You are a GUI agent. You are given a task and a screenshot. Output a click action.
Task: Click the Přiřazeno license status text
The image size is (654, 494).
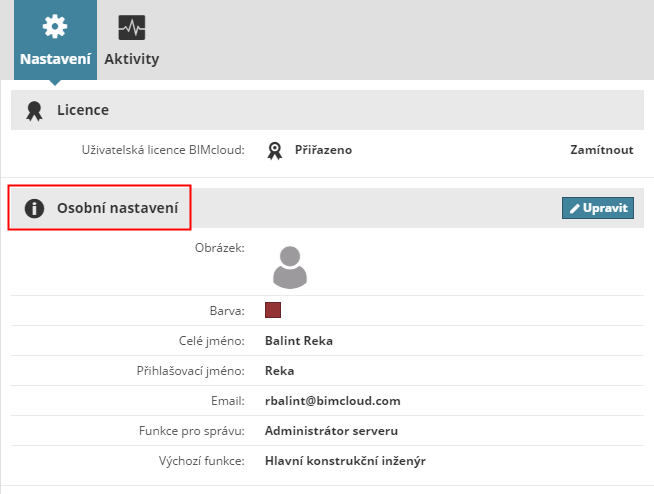click(323, 150)
